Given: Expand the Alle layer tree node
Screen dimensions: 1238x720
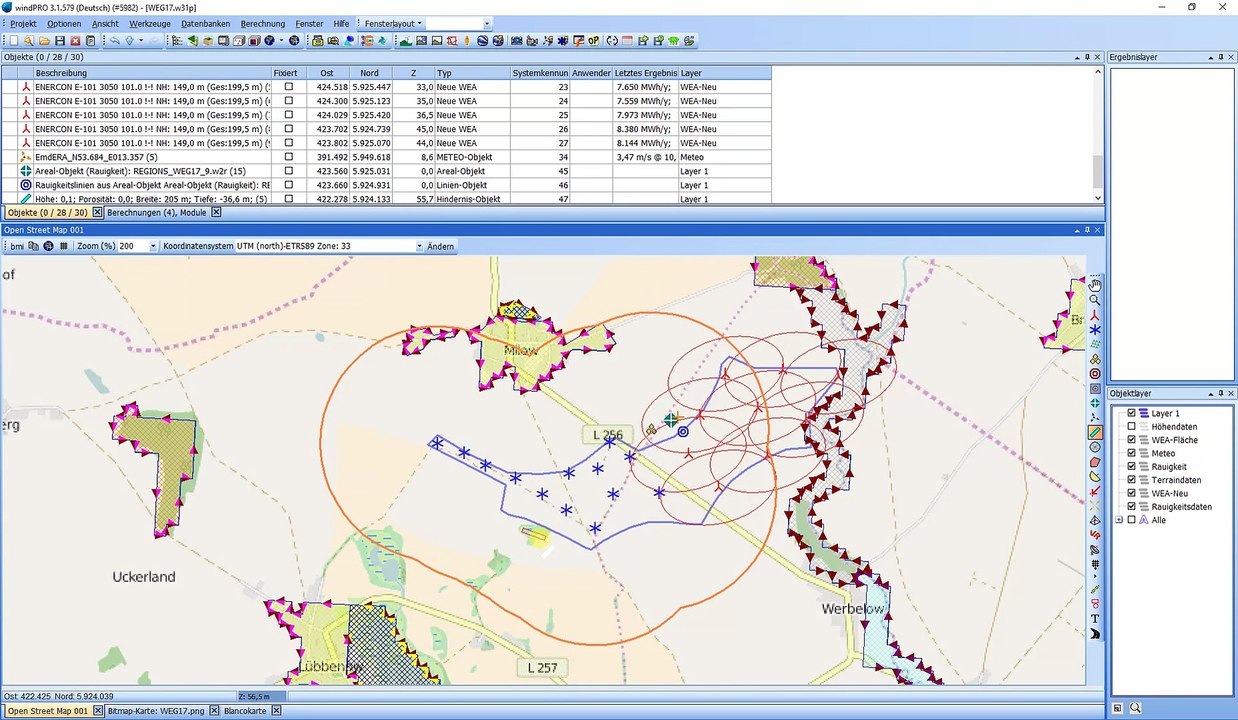Looking at the screenshot, I should click(1119, 520).
